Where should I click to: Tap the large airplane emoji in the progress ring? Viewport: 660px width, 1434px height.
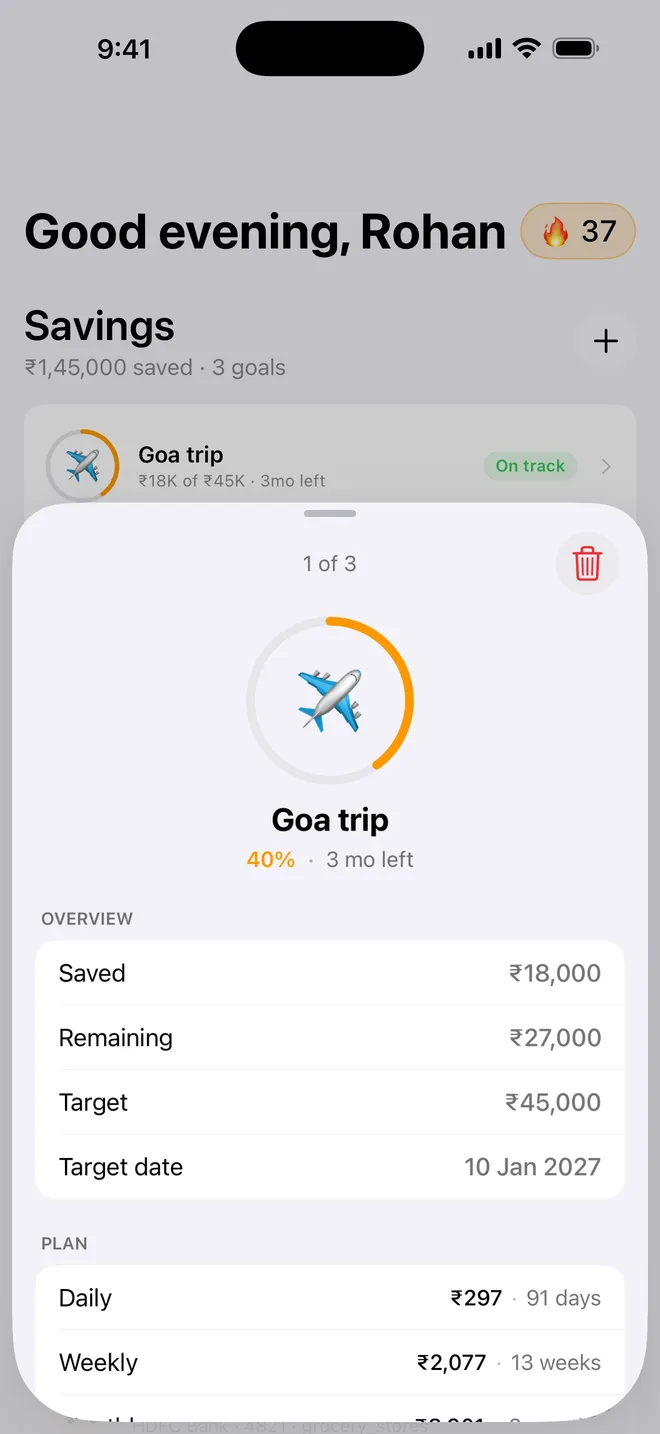coord(330,700)
